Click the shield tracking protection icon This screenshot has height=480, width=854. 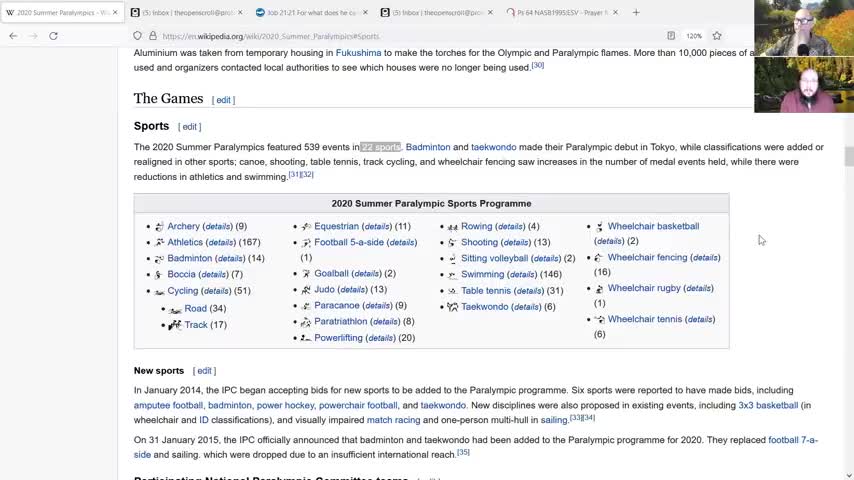pyautogui.click(x=137, y=36)
